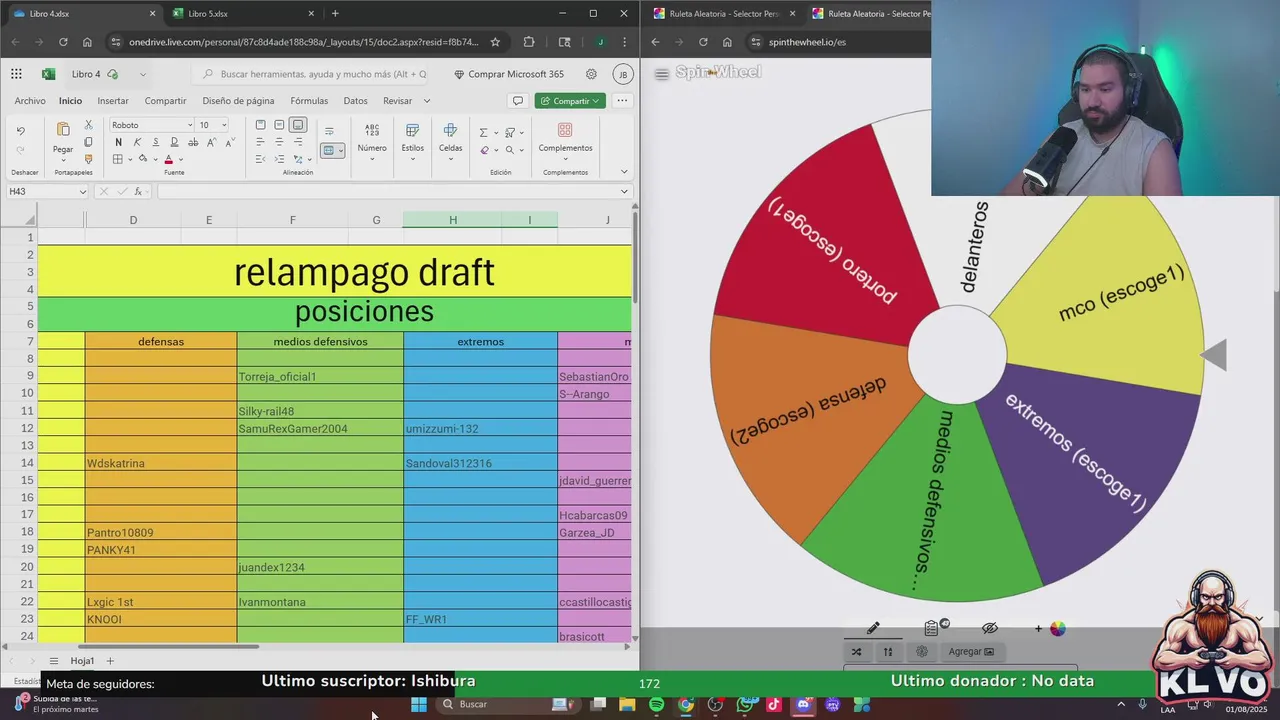The width and height of the screenshot is (1280, 720).
Task: Click the sort entries button
Action: [x=888, y=651]
